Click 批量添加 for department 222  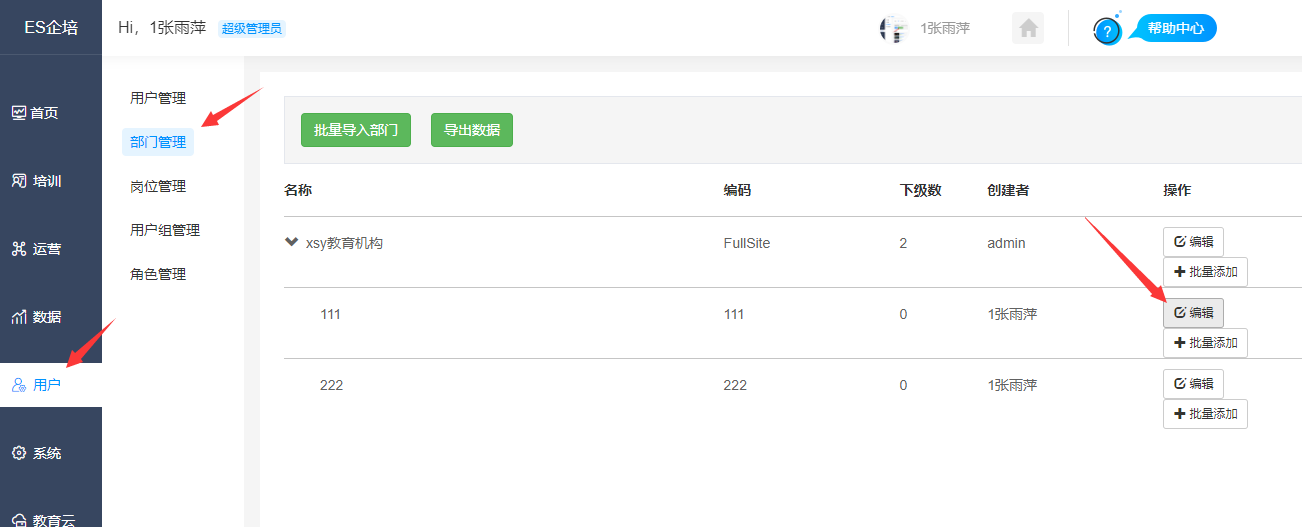pos(1205,414)
